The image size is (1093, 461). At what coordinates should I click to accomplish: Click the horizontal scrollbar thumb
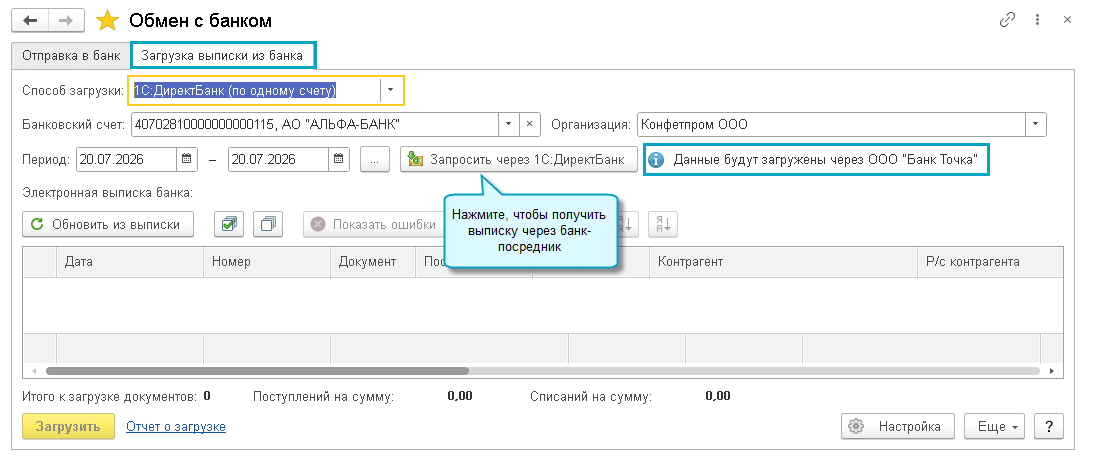click(257, 371)
